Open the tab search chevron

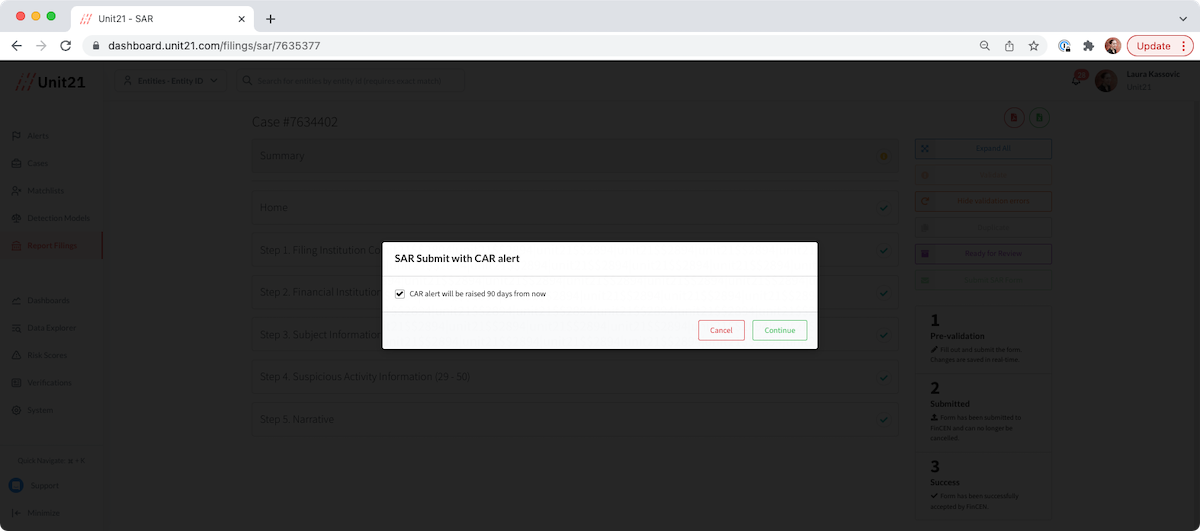(1183, 19)
